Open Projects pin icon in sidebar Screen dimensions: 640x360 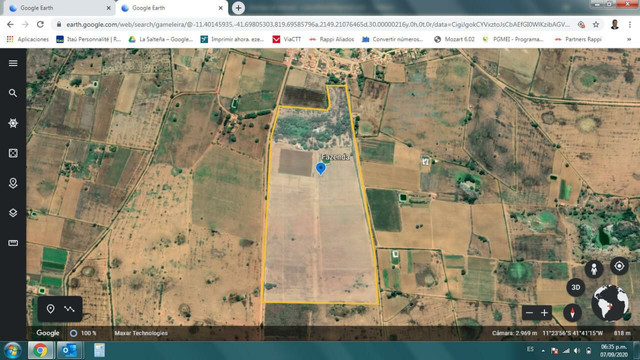click(13, 183)
